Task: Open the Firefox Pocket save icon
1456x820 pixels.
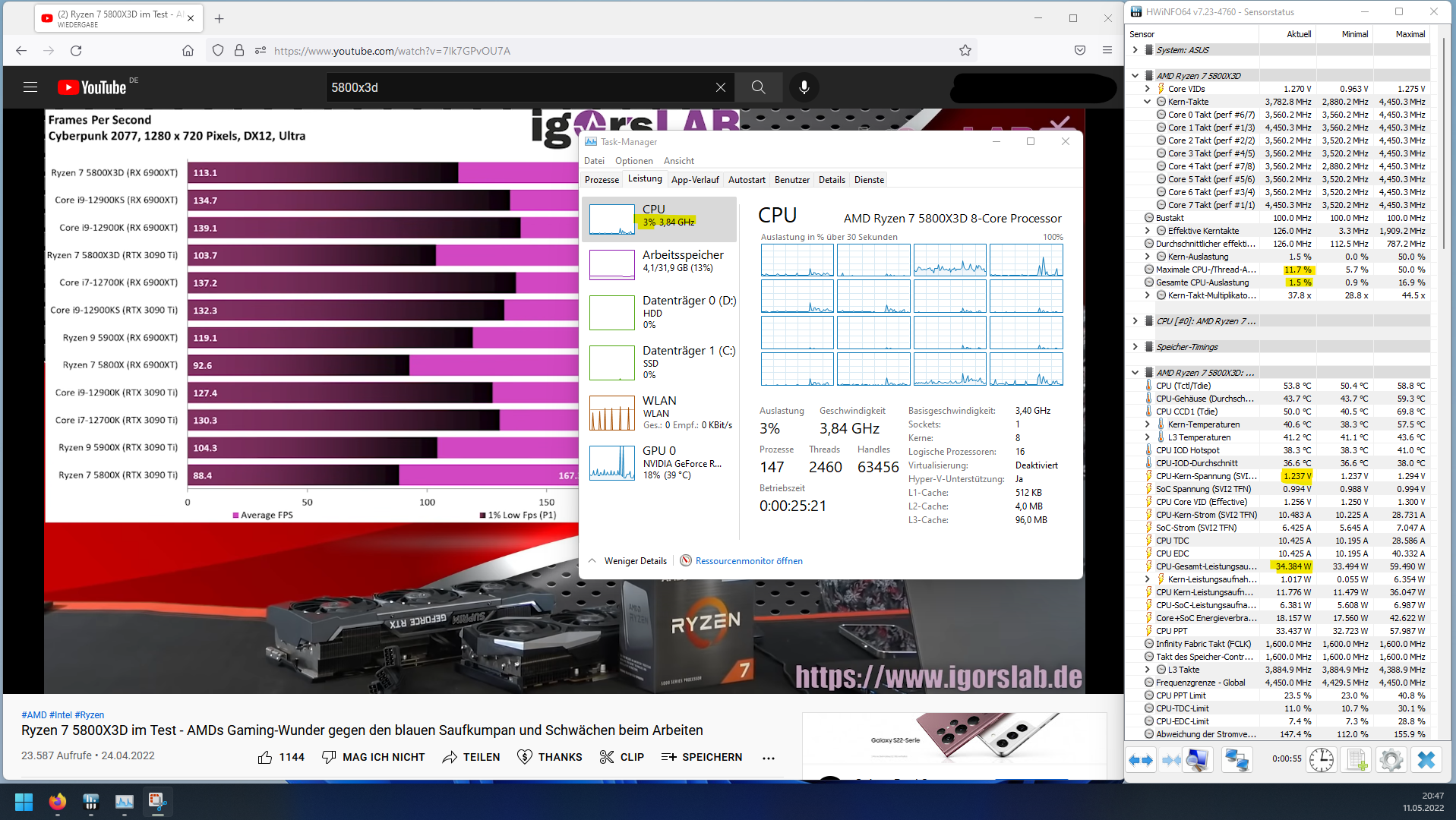Action: pyautogui.click(x=1079, y=51)
